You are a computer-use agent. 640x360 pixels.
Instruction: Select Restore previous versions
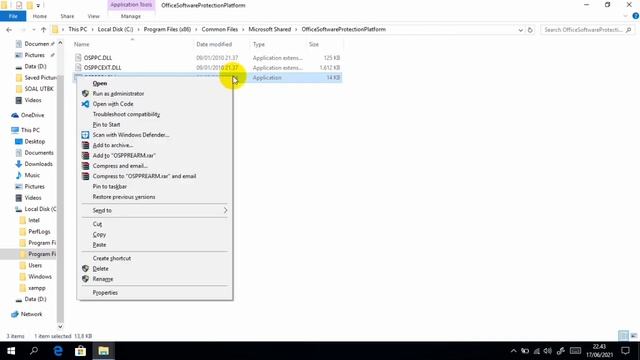124,197
